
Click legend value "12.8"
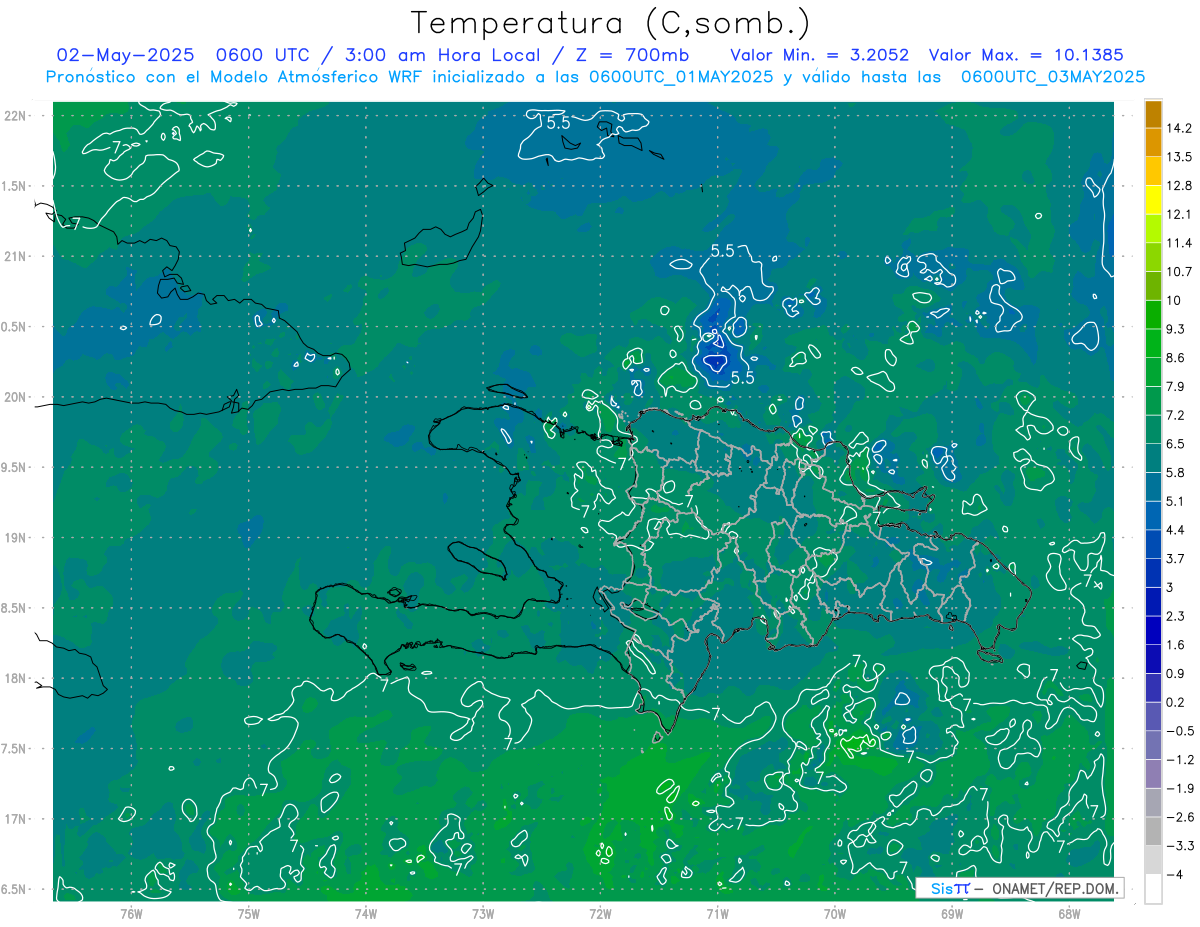[x=1179, y=186]
